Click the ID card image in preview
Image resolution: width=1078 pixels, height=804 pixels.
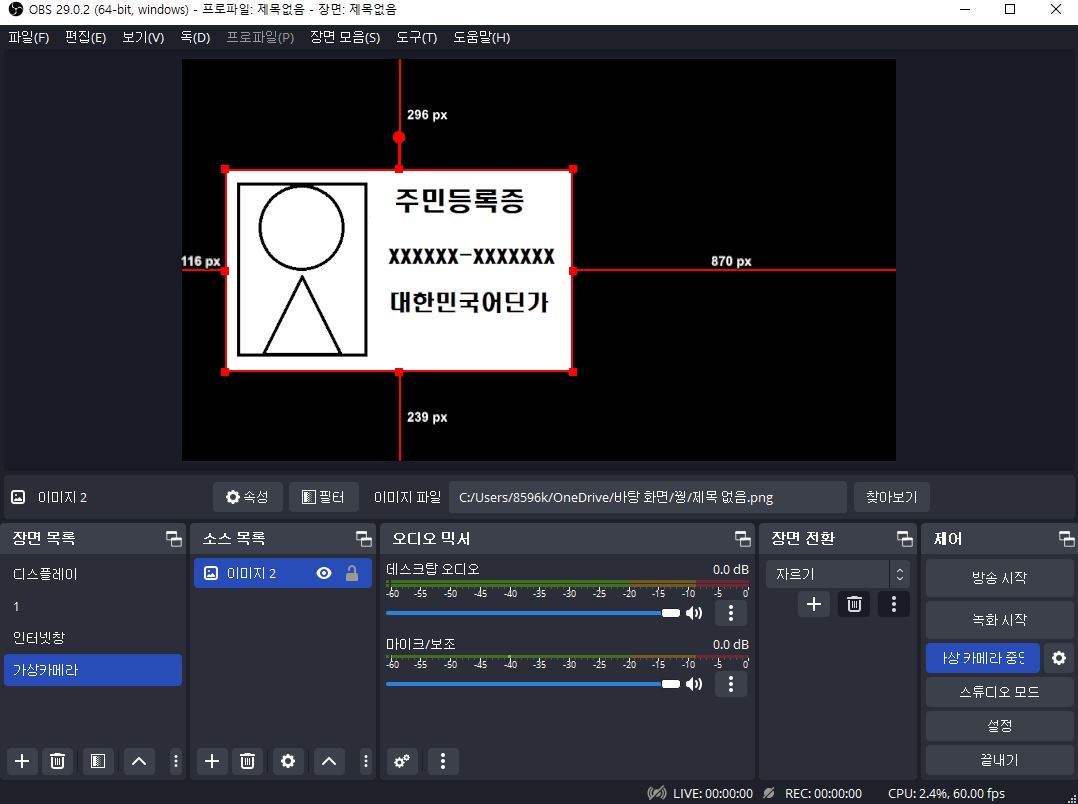click(399, 270)
